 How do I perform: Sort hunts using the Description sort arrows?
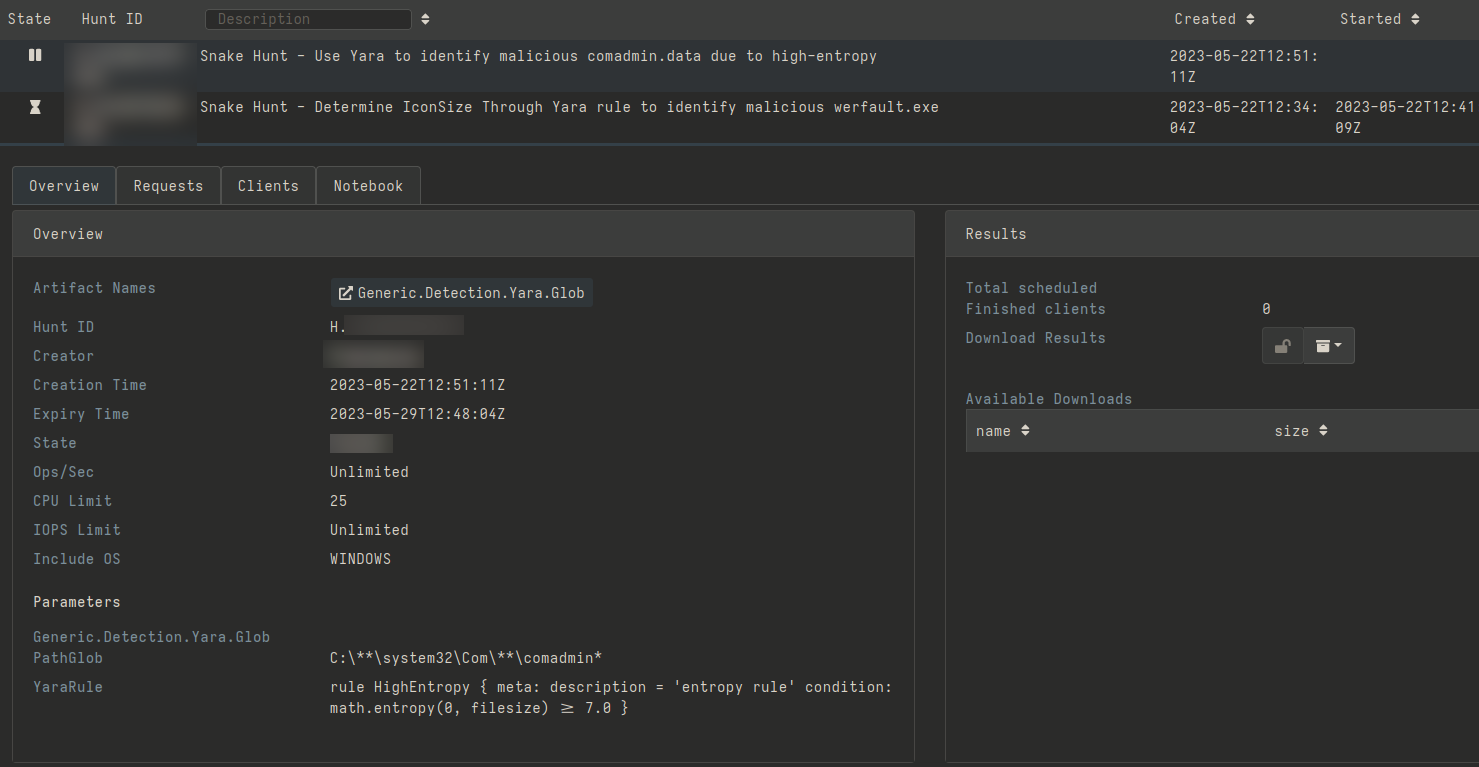click(426, 19)
